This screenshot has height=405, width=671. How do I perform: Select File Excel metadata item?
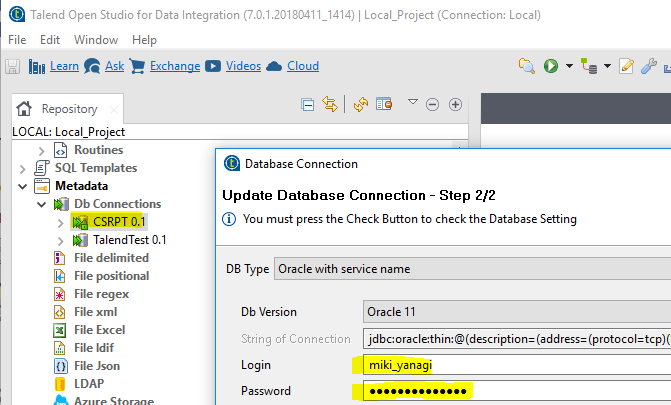[x=100, y=330]
